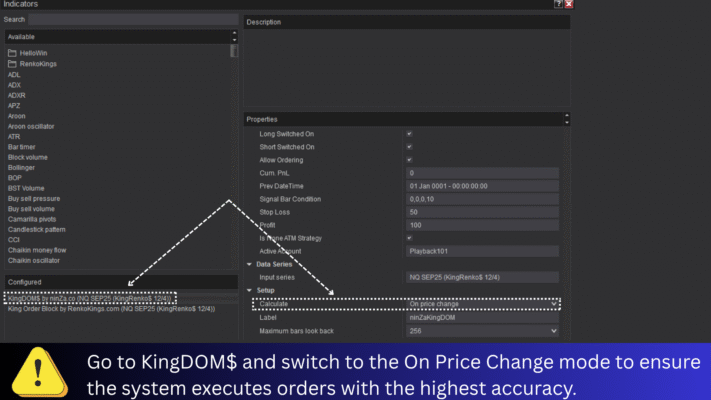Screen dimensions: 711x400
Task: Select King Order Block by RenkoKings.com indicator
Action: pyautogui.click(x=110, y=309)
